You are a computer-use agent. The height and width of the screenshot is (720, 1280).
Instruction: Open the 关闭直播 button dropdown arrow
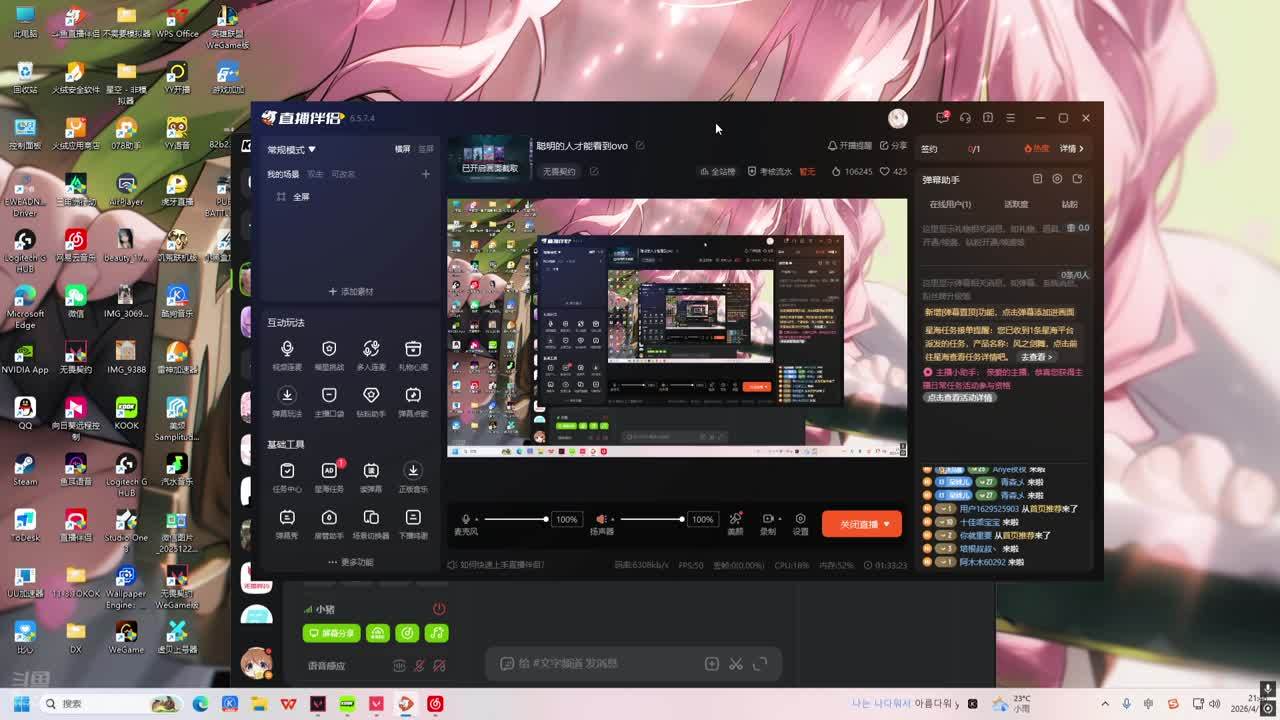coord(886,524)
